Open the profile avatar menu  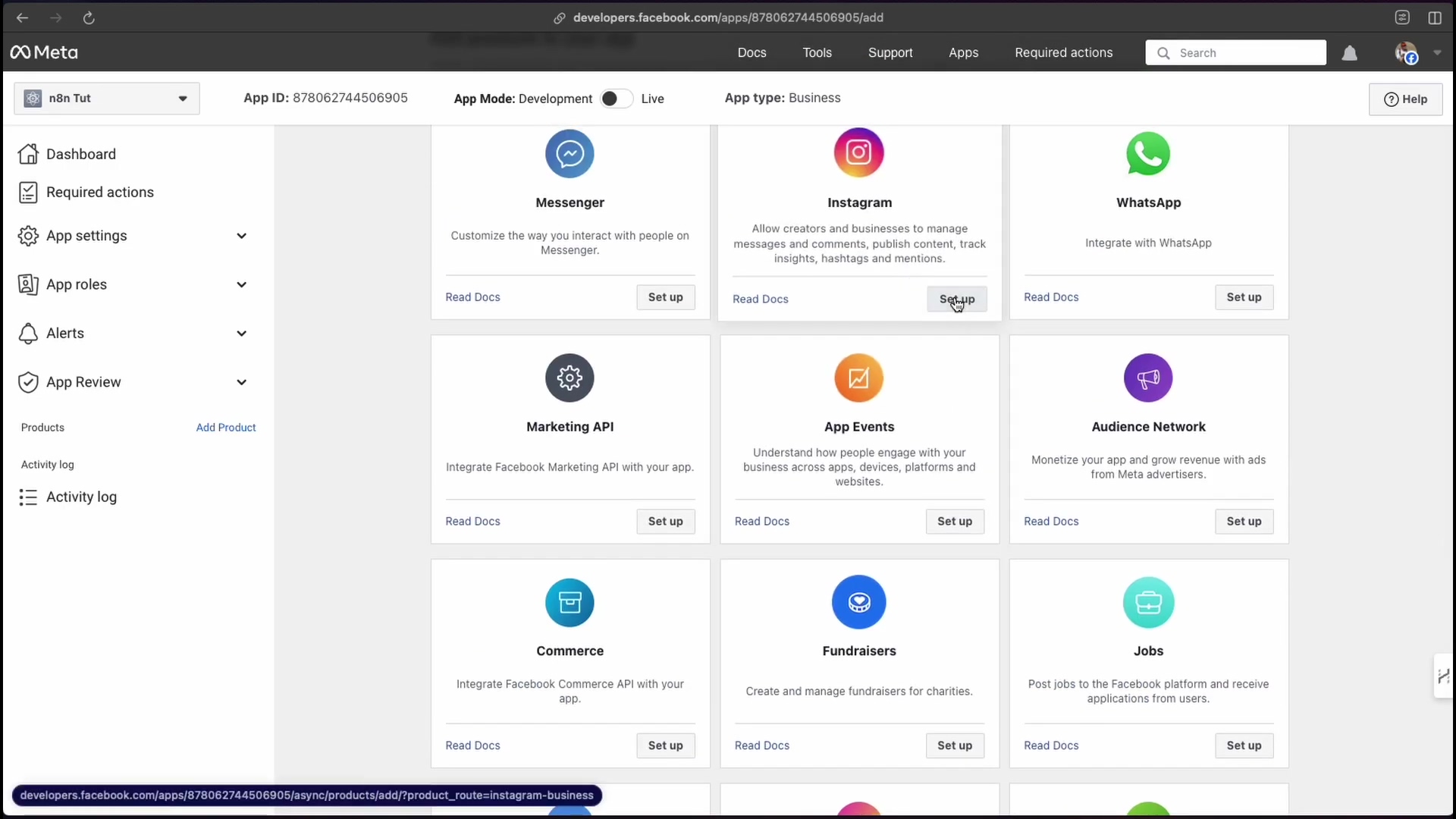coord(1406,53)
